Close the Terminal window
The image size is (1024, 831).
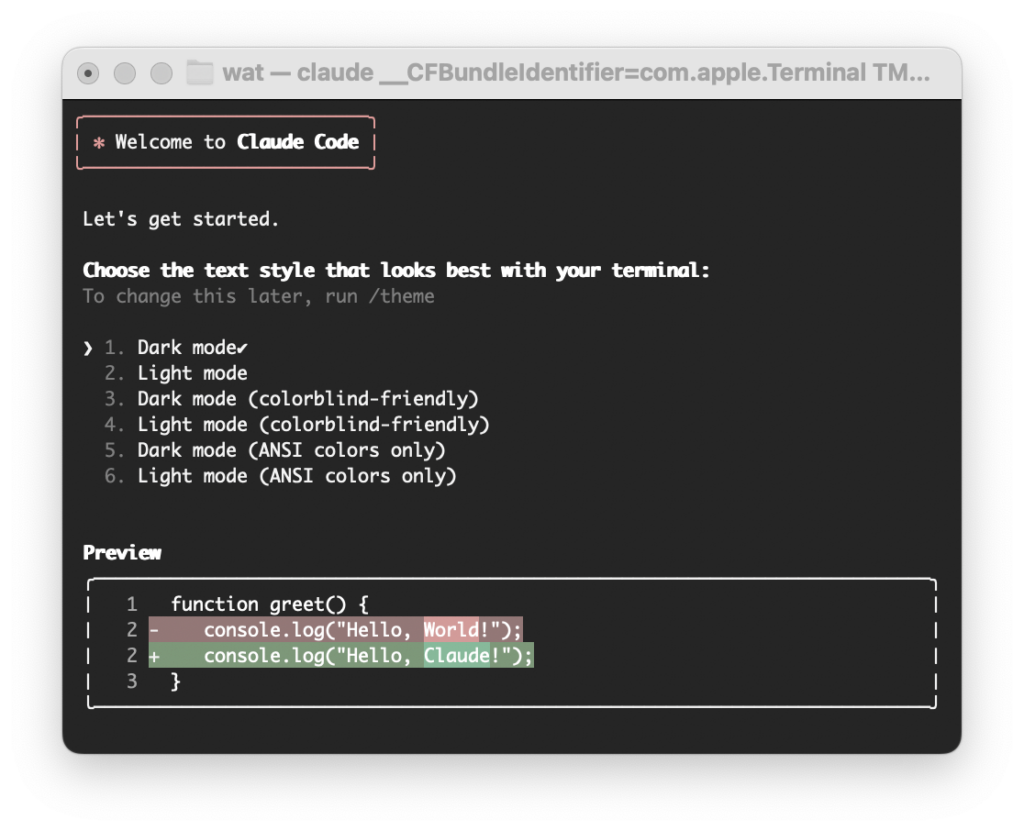coord(88,73)
